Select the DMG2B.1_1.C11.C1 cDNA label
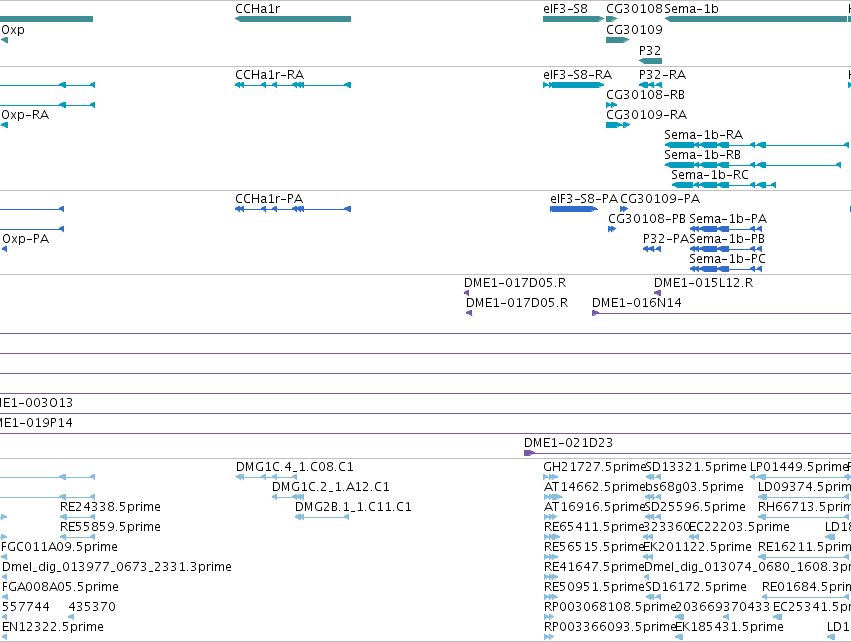 (353, 507)
